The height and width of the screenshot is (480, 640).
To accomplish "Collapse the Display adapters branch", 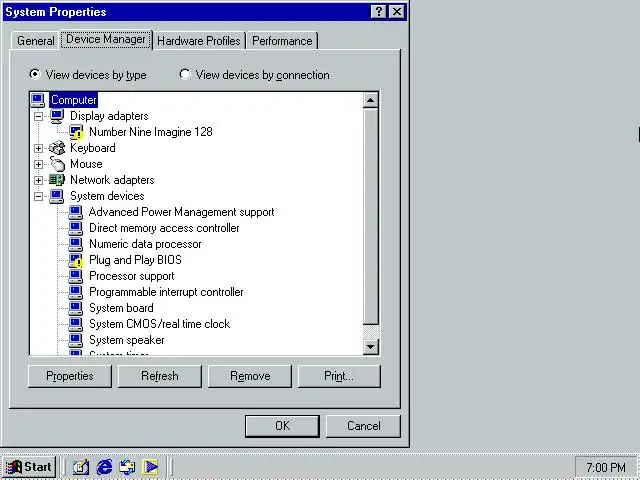I will [38, 116].
